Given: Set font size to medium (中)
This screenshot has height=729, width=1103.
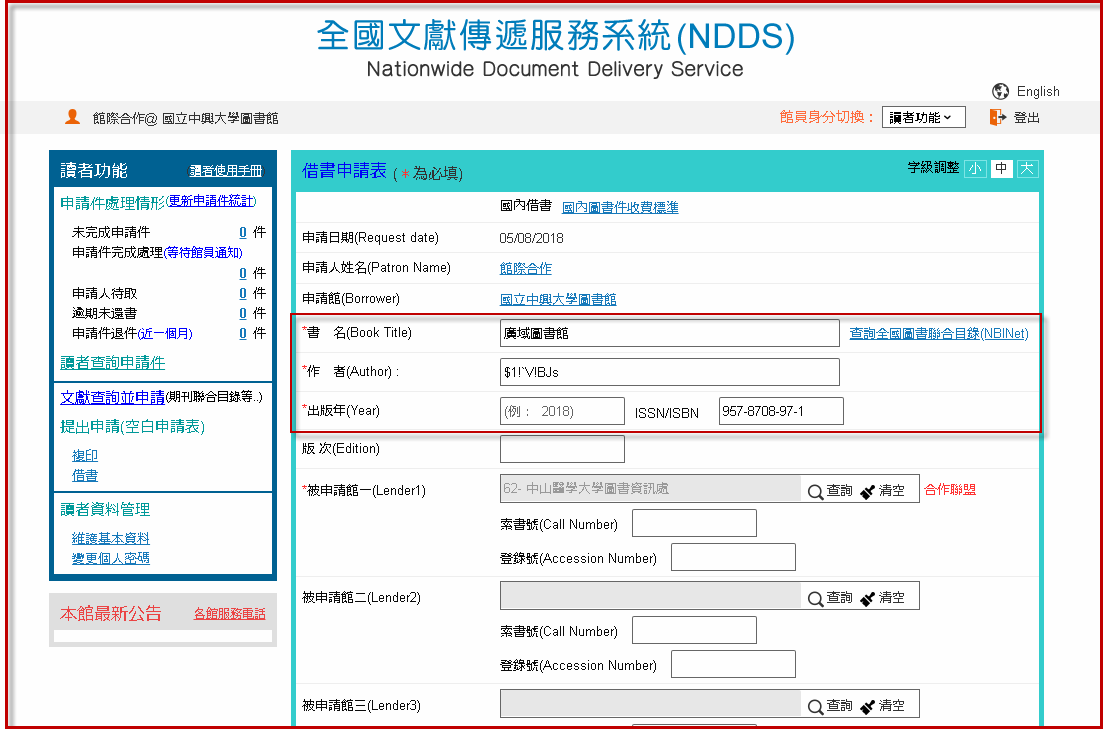Looking at the screenshot, I should coord(1001,169).
